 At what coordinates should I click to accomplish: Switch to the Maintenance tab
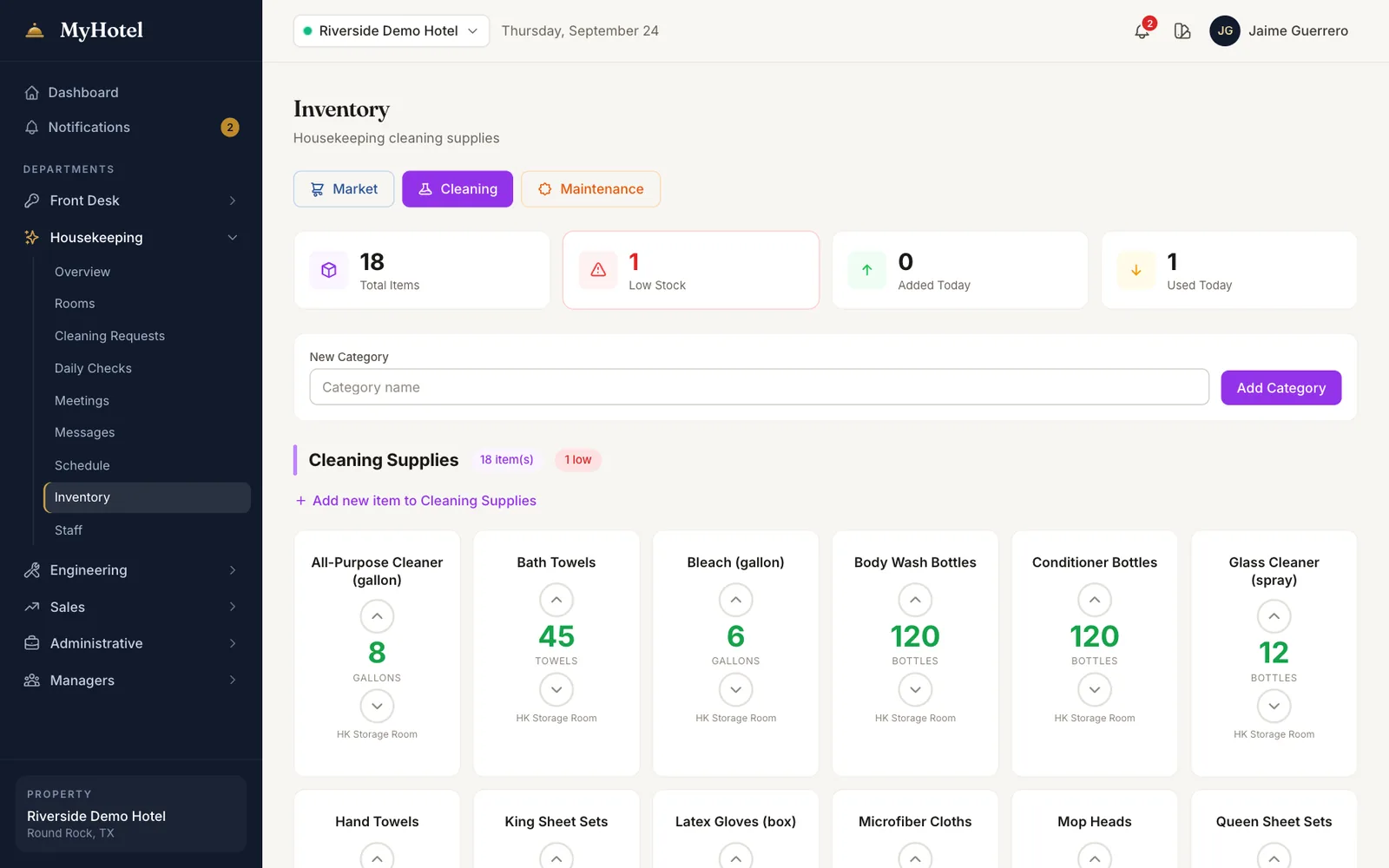tap(590, 189)
